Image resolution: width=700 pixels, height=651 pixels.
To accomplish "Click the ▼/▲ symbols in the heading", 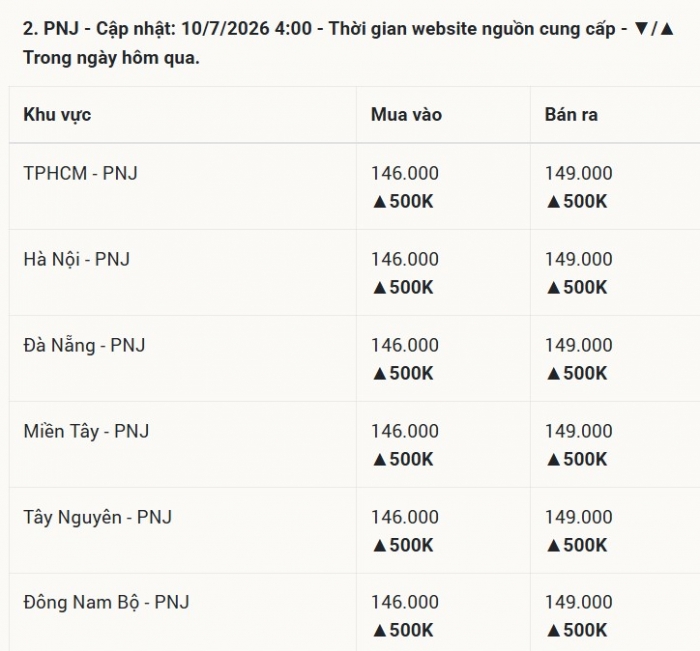I will (x=654, y=29).
